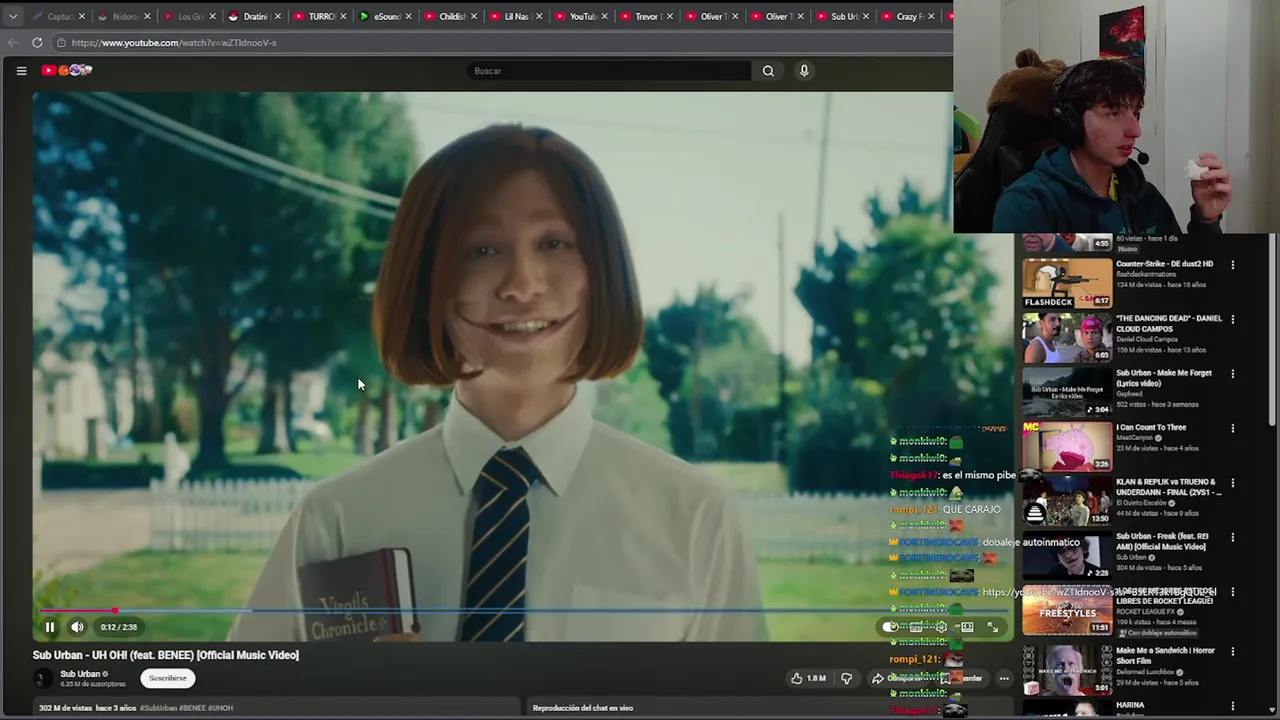Open Sub Urban - Make Me Forget title

pyautogui.click(x=1164, y=378)
